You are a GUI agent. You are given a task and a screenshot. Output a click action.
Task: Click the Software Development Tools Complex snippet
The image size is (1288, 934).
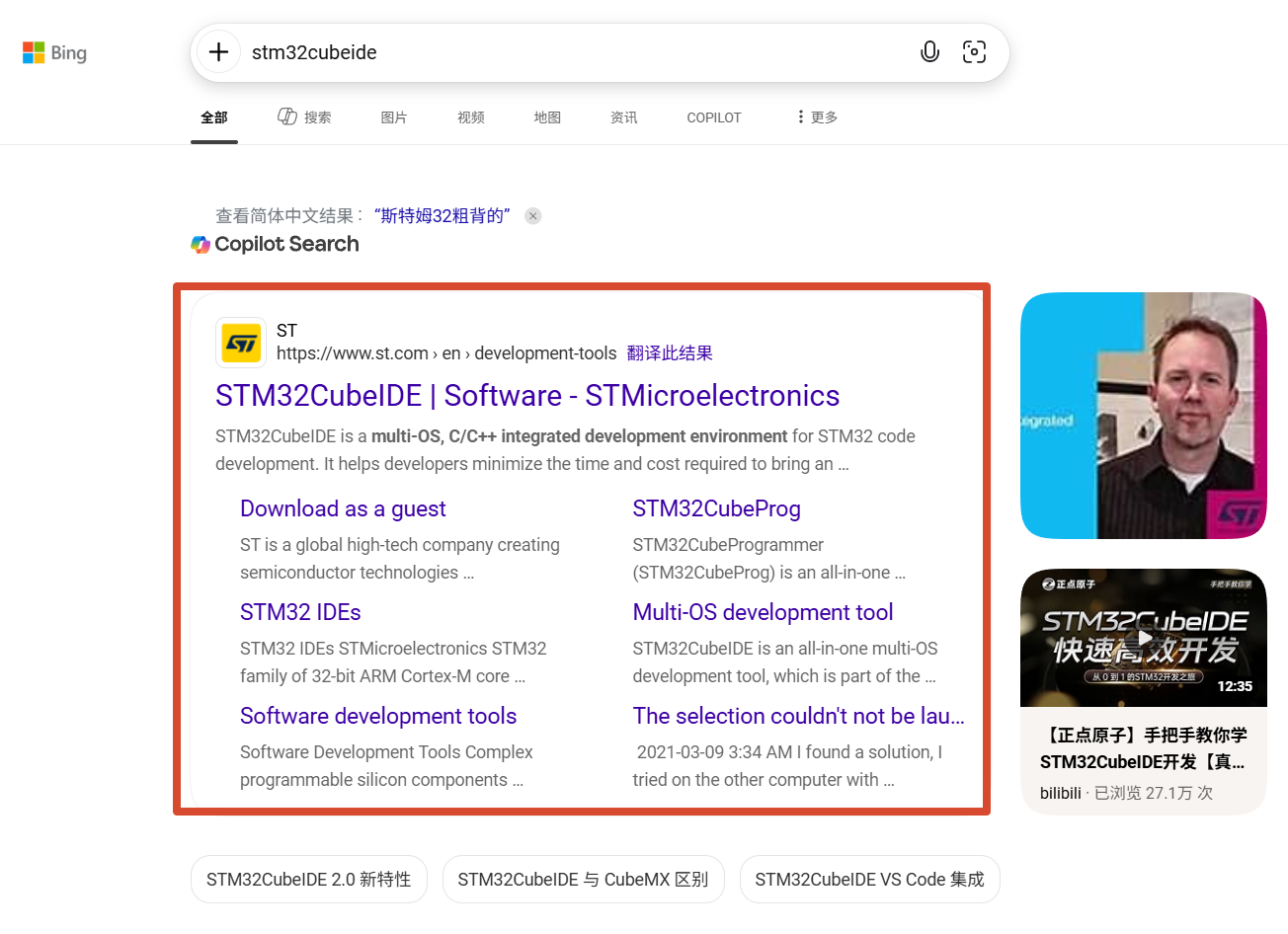pos(386,766)
